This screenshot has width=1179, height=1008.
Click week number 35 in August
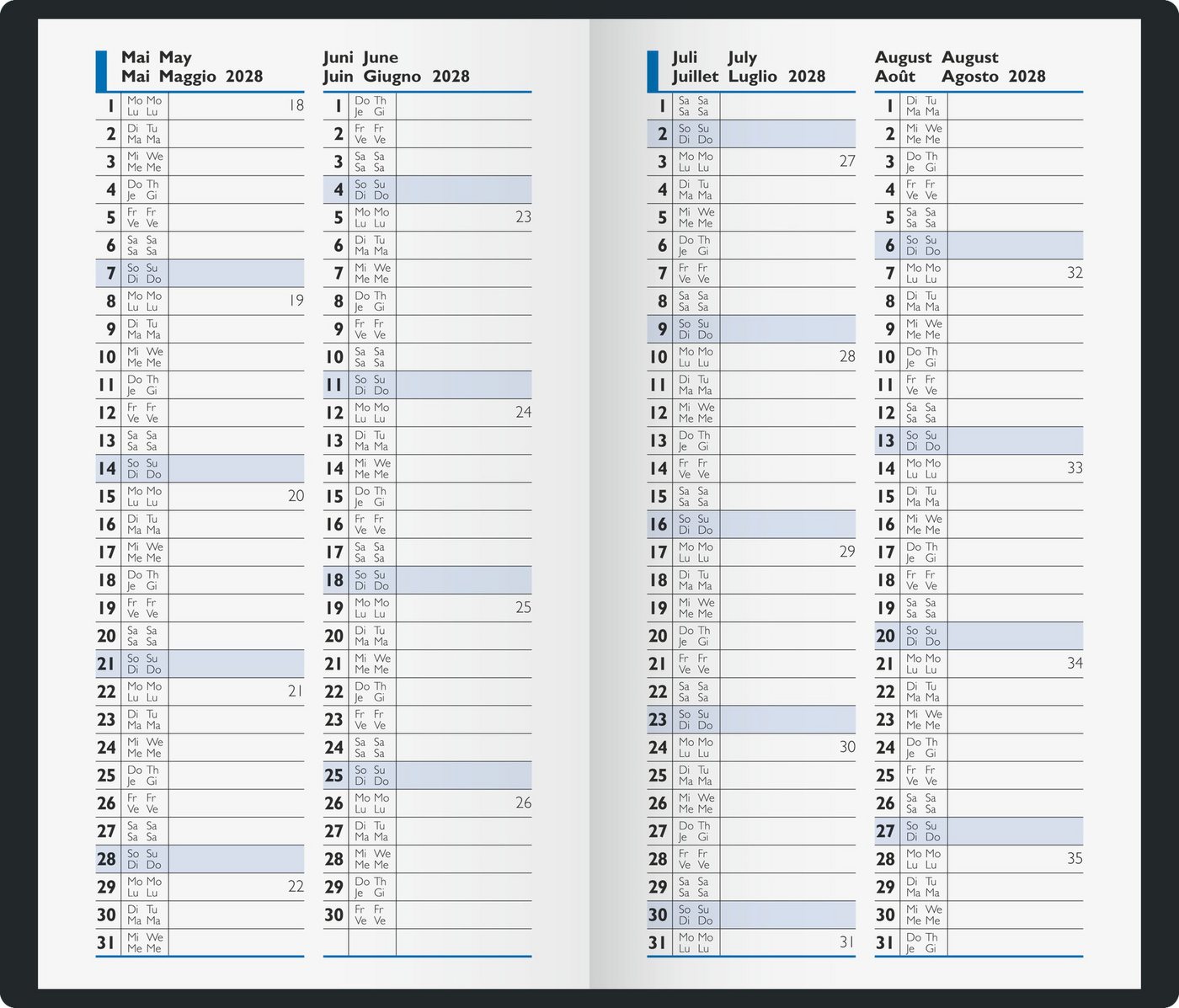(x=1075, y=859)
